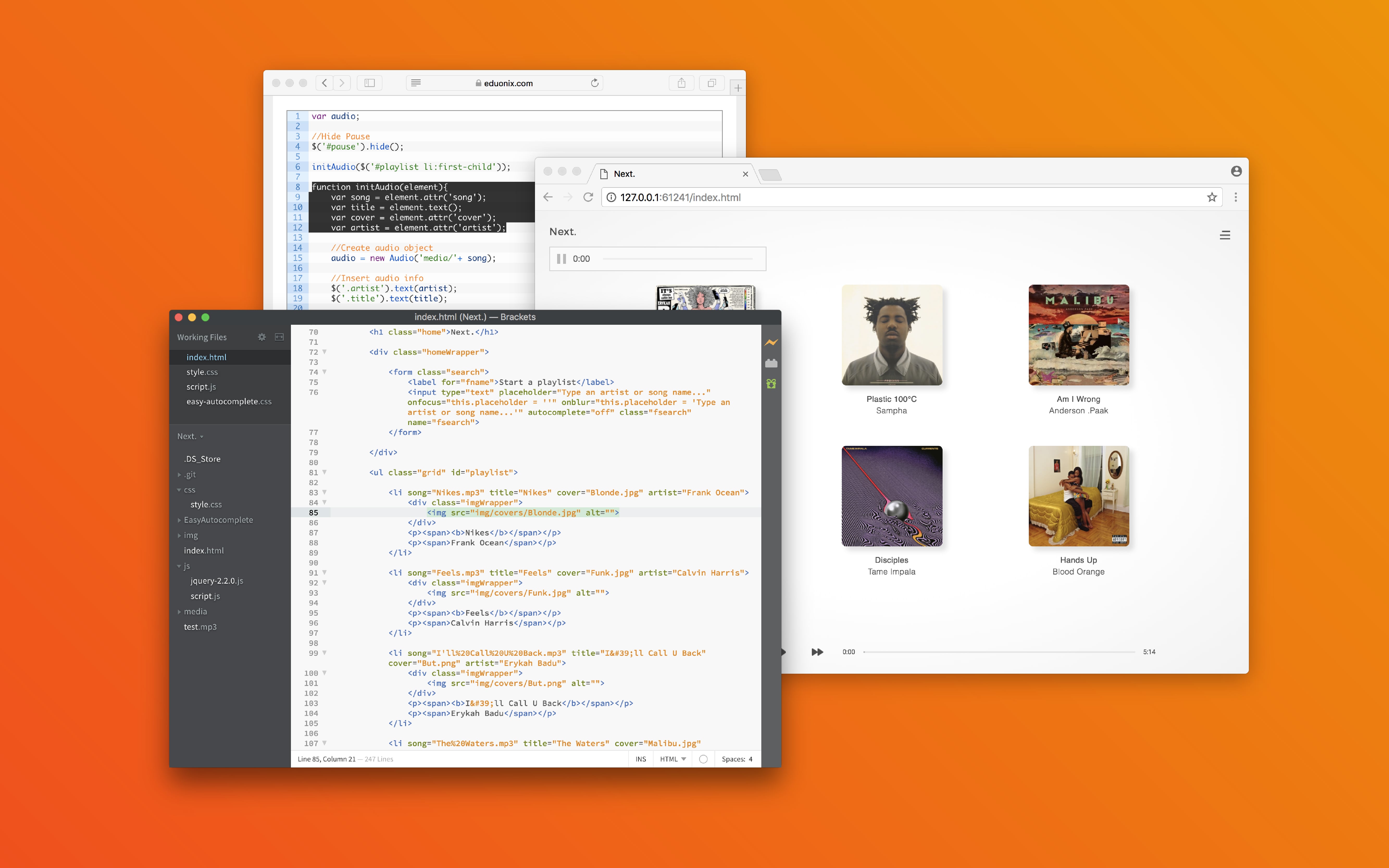The height and width of the screenshot is (868, 1389).
Task: Select the browser settings/more options icon
Action: 1237,197
